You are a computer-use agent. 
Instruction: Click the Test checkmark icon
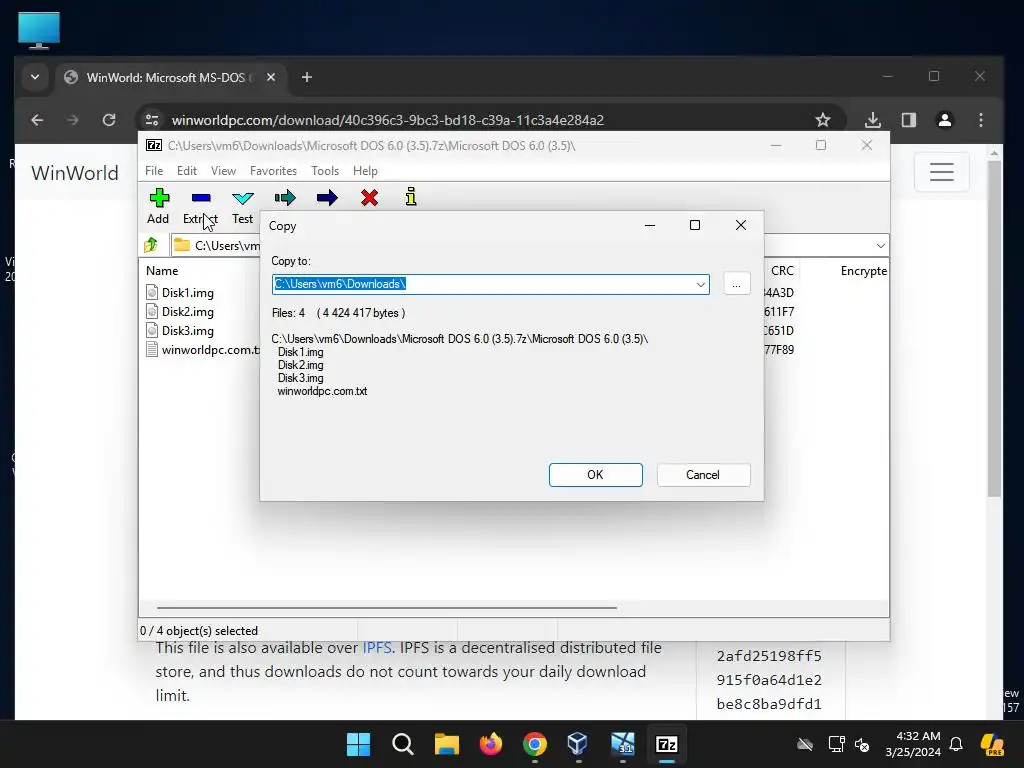pos(243,197)
